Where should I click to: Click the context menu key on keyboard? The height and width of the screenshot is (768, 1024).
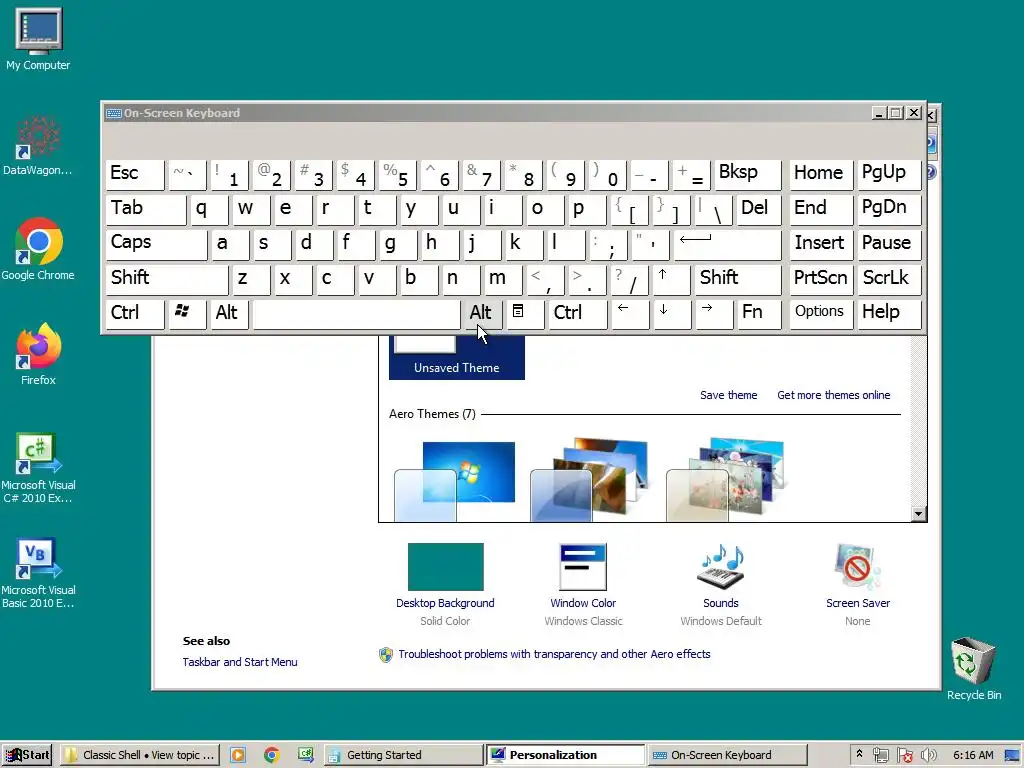(x=525, y=313)
